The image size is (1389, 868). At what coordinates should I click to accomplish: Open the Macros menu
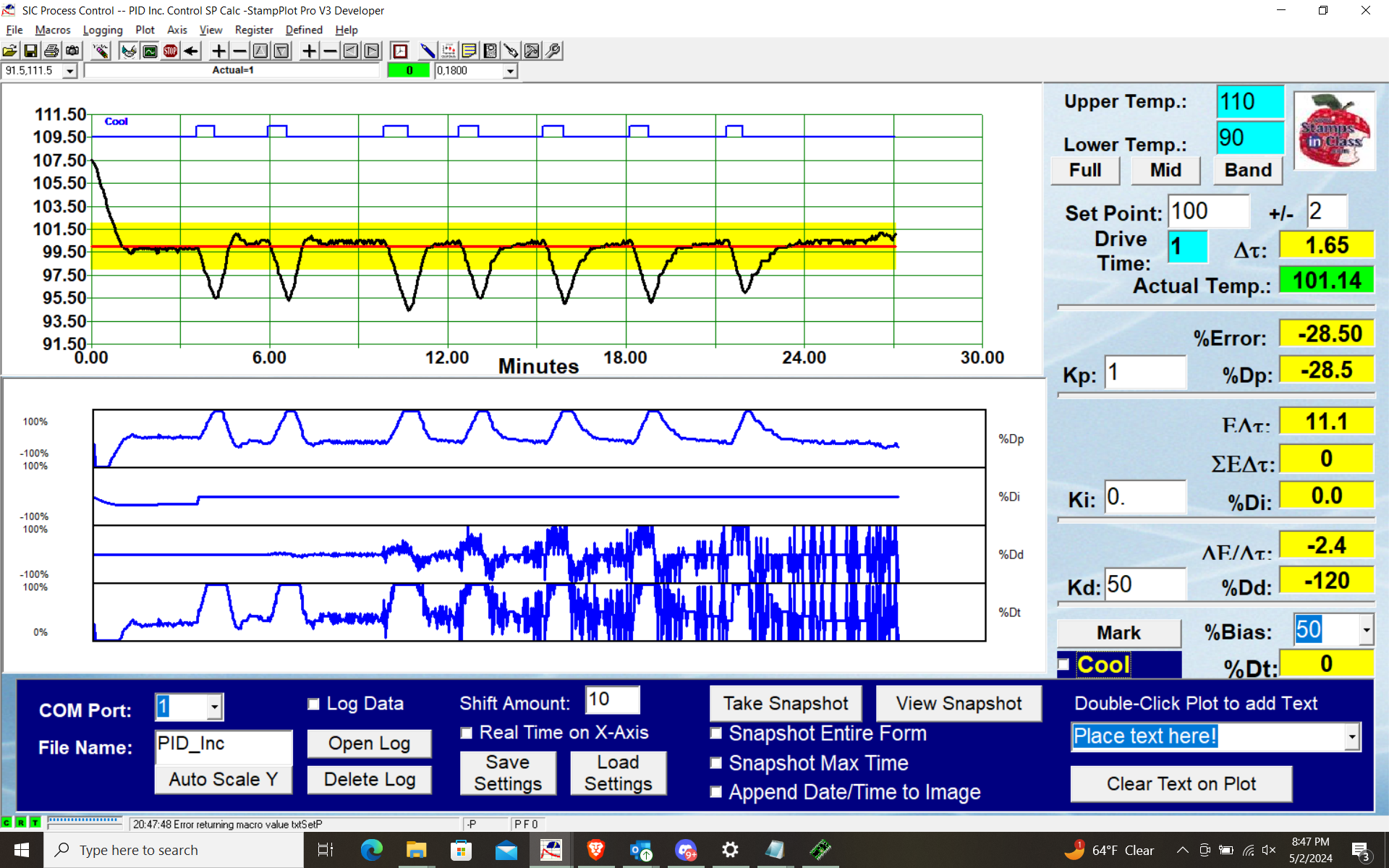(x=53, y=30)
